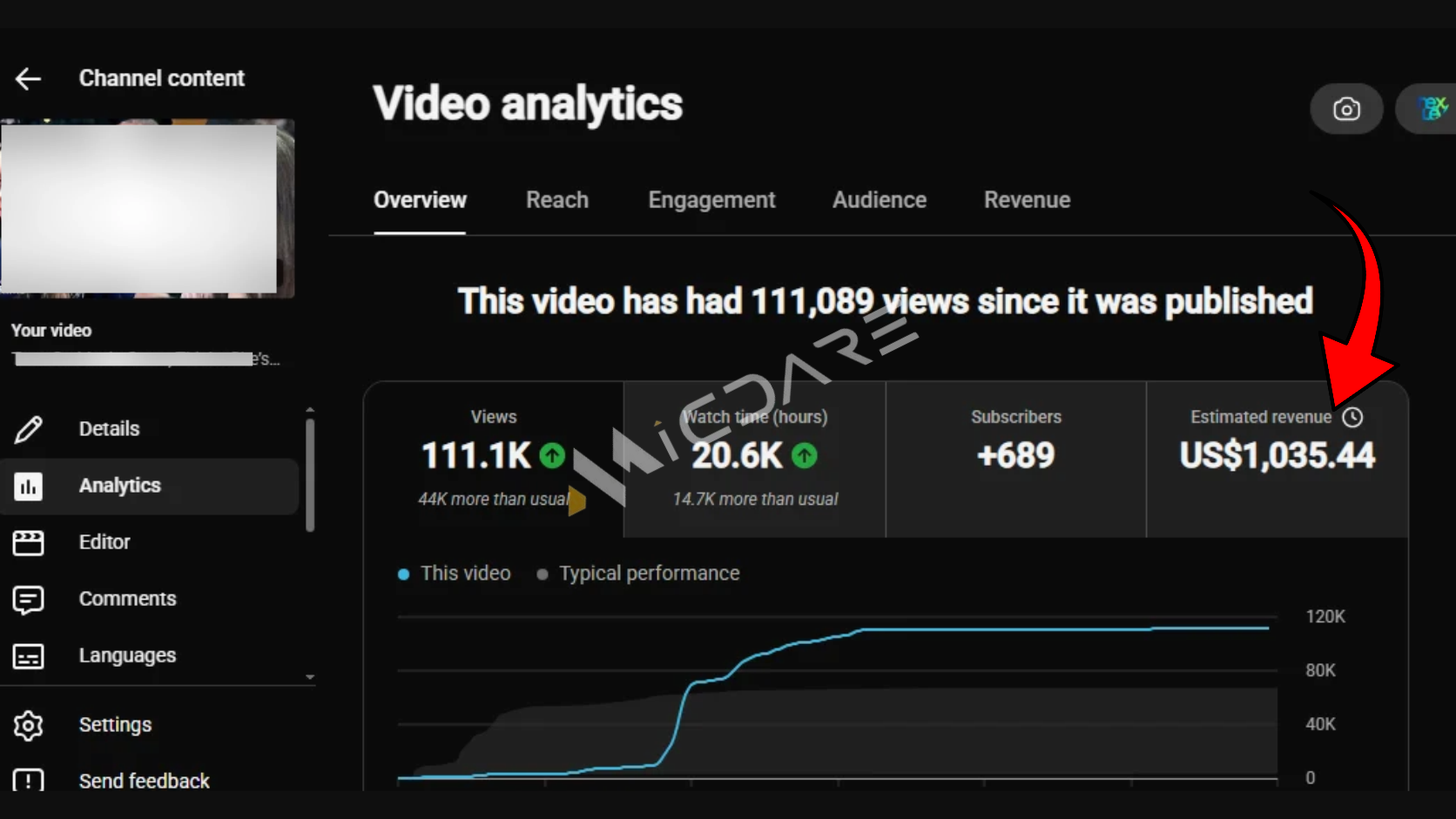Click the 14.7K more than usual text
The height and width of the screenshot is (819, 1456).
pyautogui.click(x=755, y=500)
